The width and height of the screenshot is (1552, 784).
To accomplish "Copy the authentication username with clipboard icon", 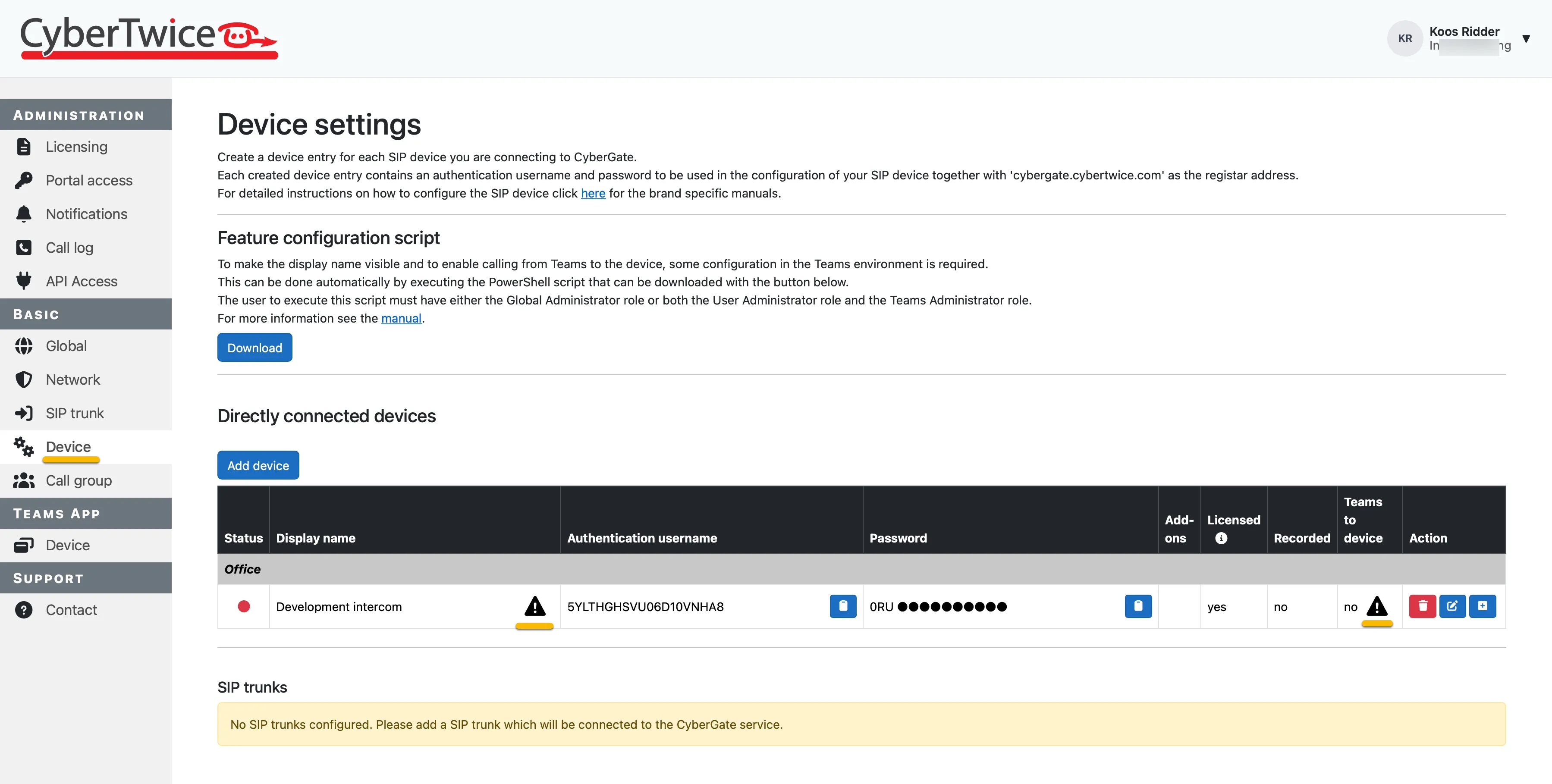I will tap(843, 606).
